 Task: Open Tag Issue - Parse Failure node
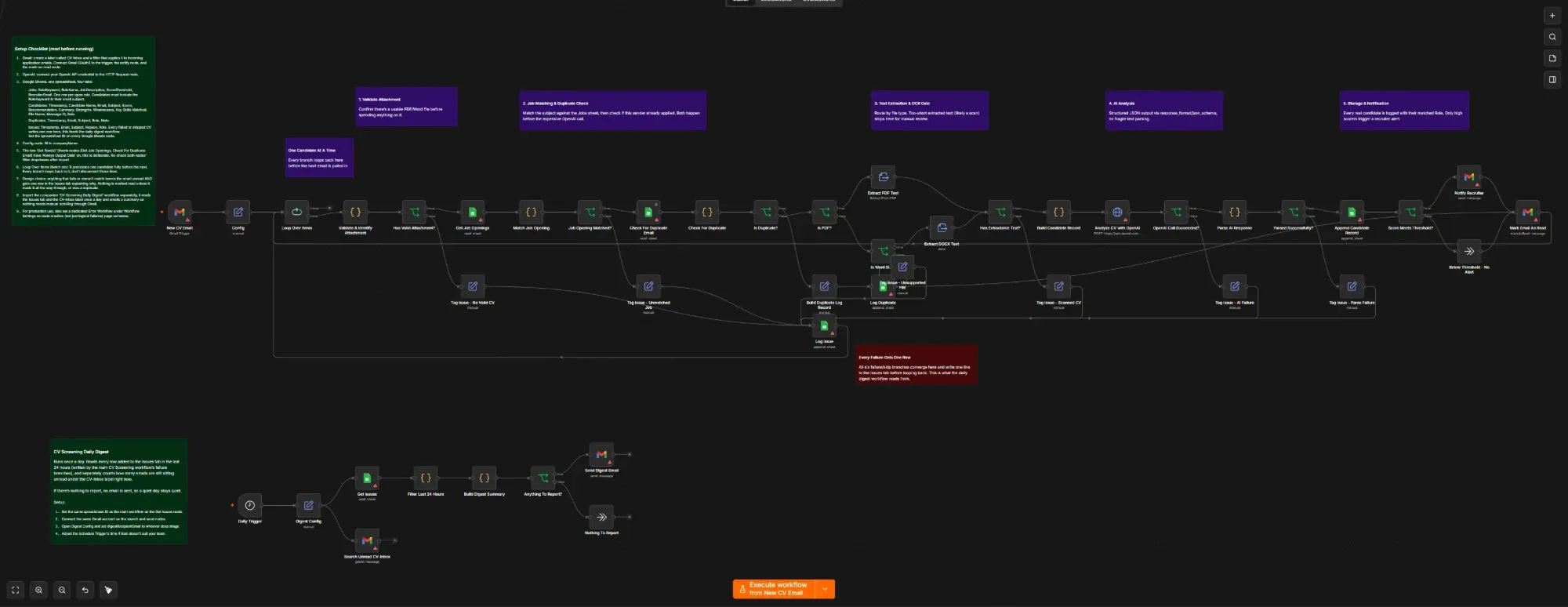point(1352,286)
